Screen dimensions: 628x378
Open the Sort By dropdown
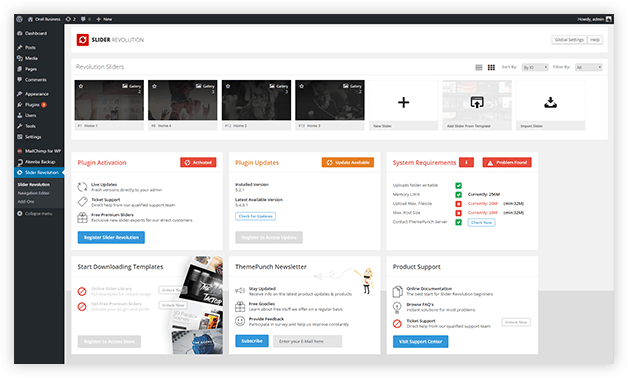click(x=535, y=67)
